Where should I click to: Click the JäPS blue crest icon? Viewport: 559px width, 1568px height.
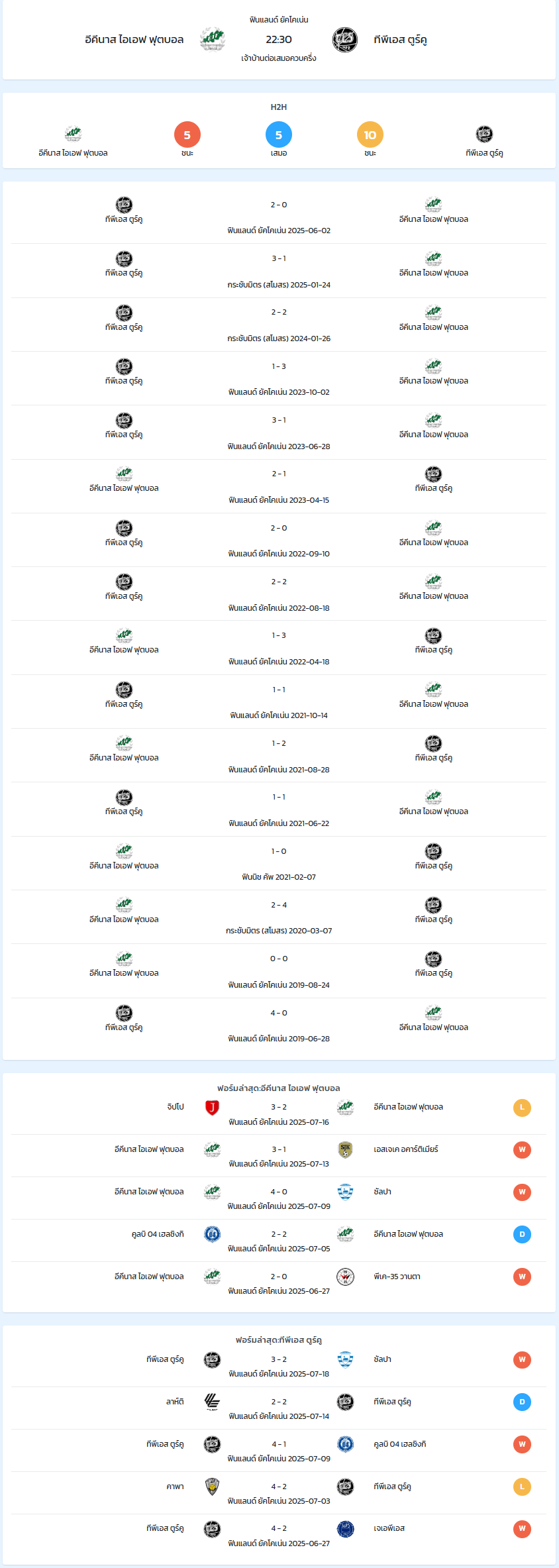[345, 1530]
